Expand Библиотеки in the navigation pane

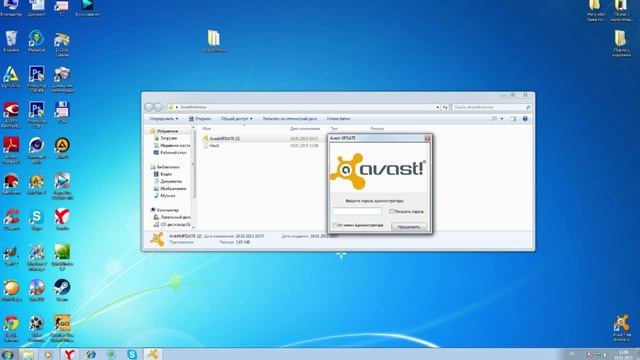click(165, 167)
